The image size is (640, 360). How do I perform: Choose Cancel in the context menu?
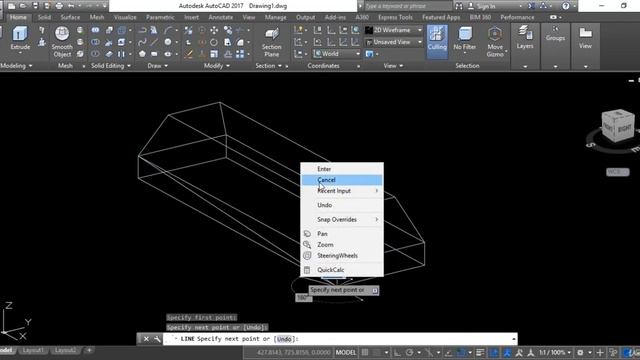[342, 180]
